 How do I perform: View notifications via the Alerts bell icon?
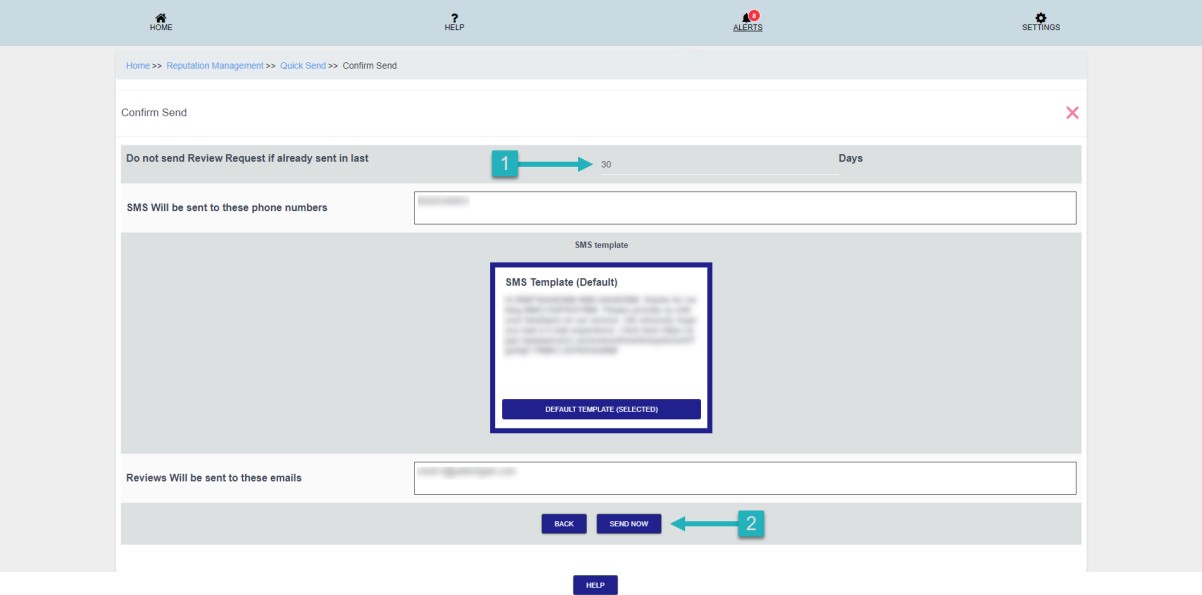pyautogui.click(x=745, y=18)
